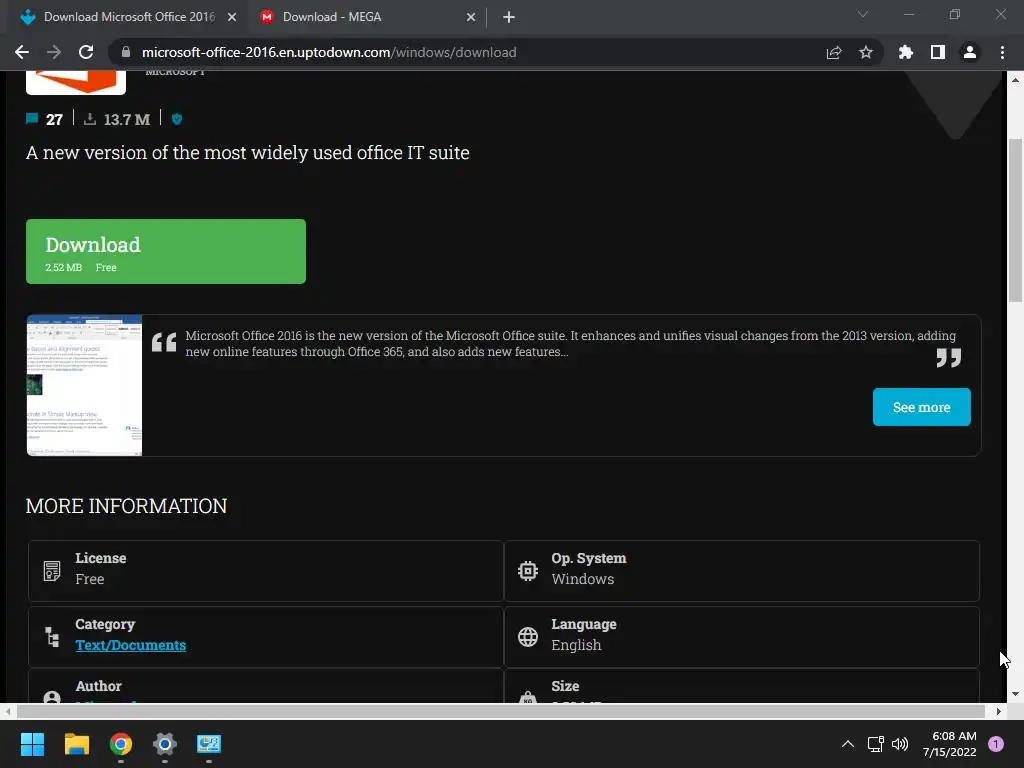
Task: Close the Download Microsoft Office 2016 tab
Action: point(232,17)
